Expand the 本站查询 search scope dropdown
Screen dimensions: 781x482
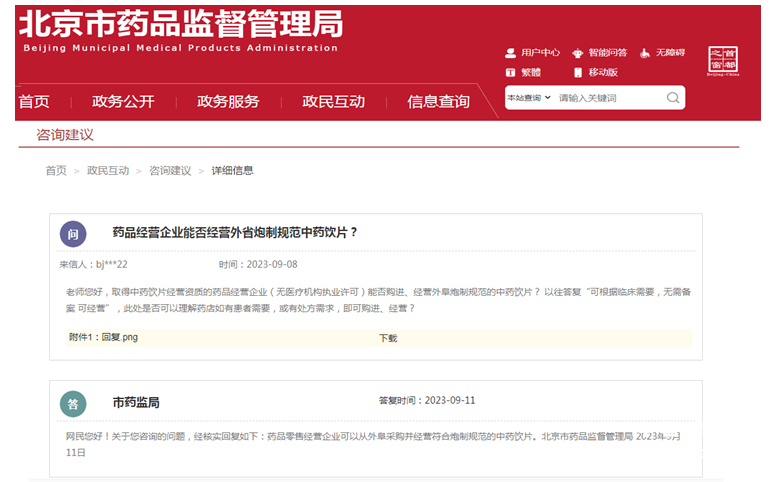[528, 98]
